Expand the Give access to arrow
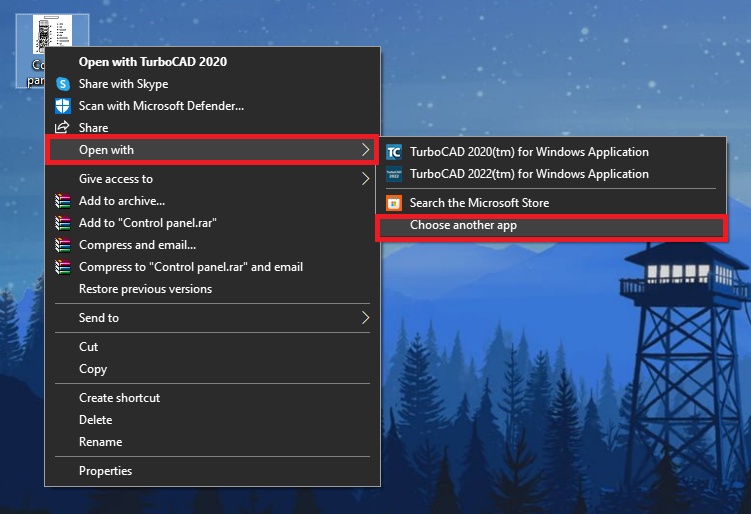 coord(365,179)
